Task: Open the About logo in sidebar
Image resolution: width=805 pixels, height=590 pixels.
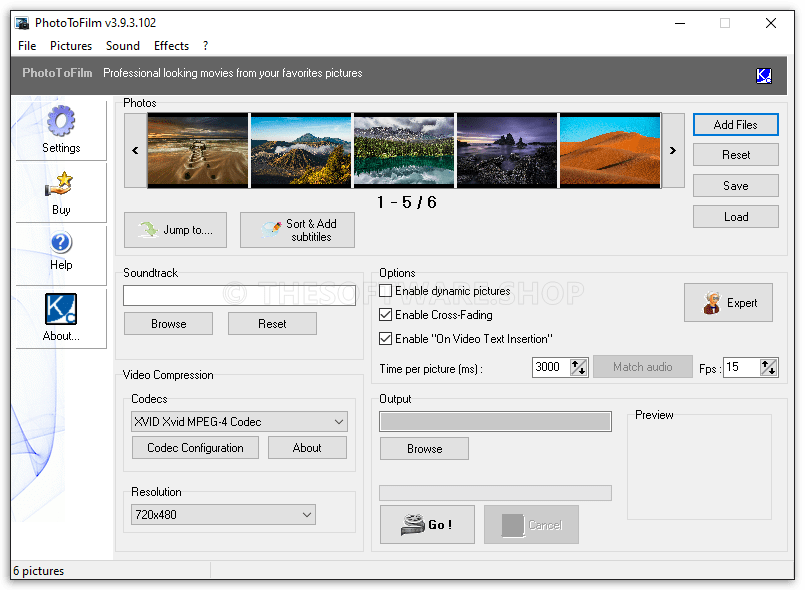Action: (x=61, y=317)
